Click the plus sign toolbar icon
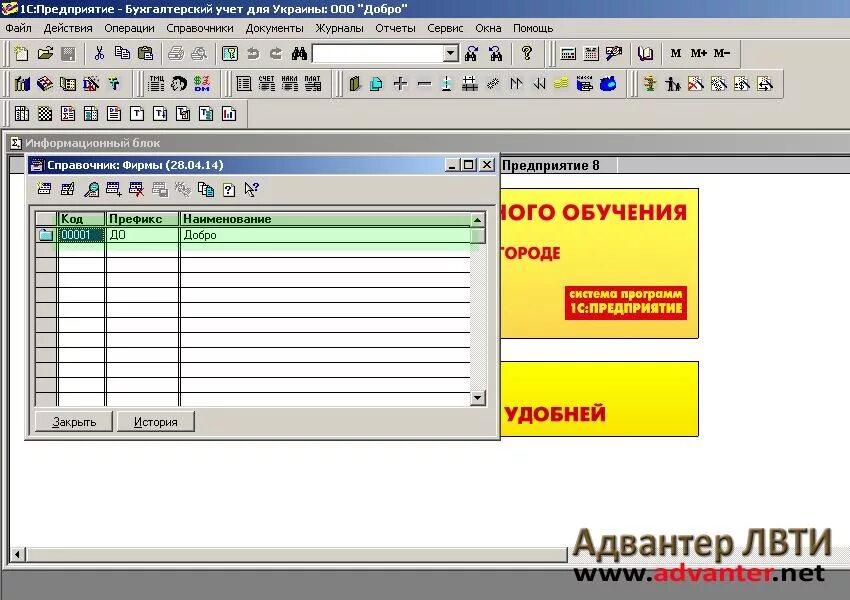The height and width of the screenshot is (600, 850). coord(400,83)
